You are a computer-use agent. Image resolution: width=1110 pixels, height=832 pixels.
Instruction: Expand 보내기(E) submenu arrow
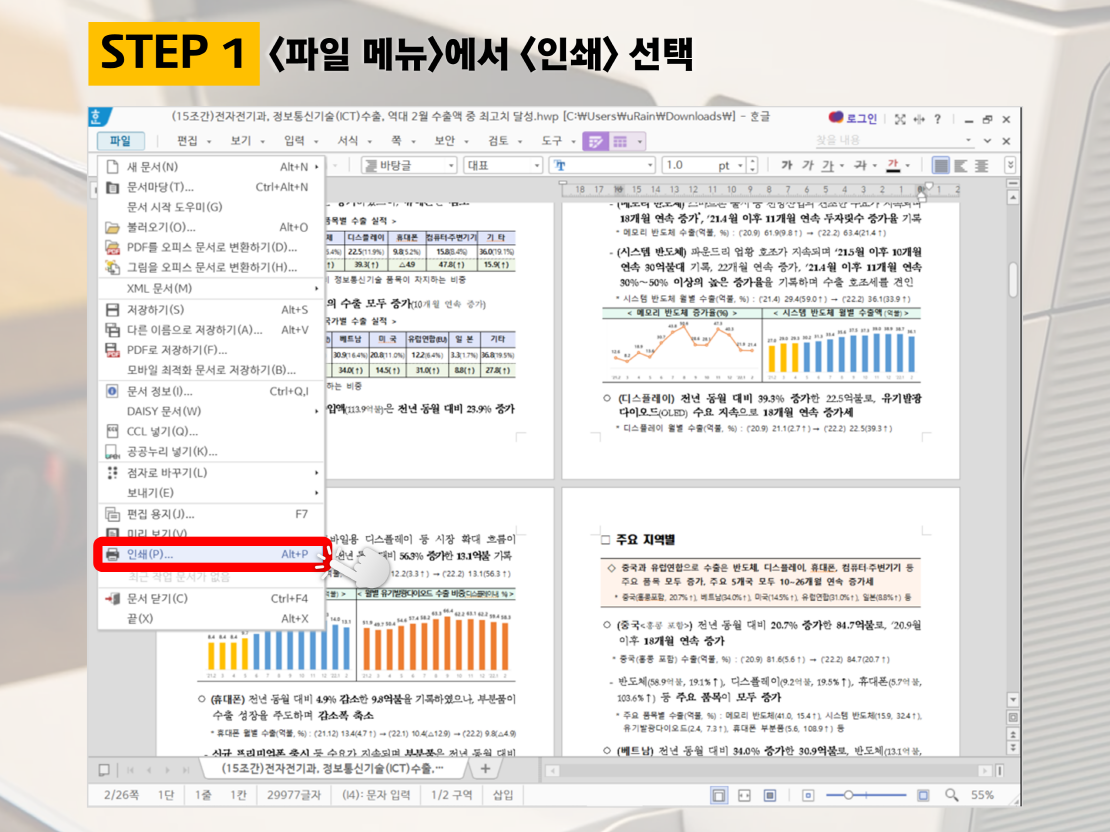(316, 492)
